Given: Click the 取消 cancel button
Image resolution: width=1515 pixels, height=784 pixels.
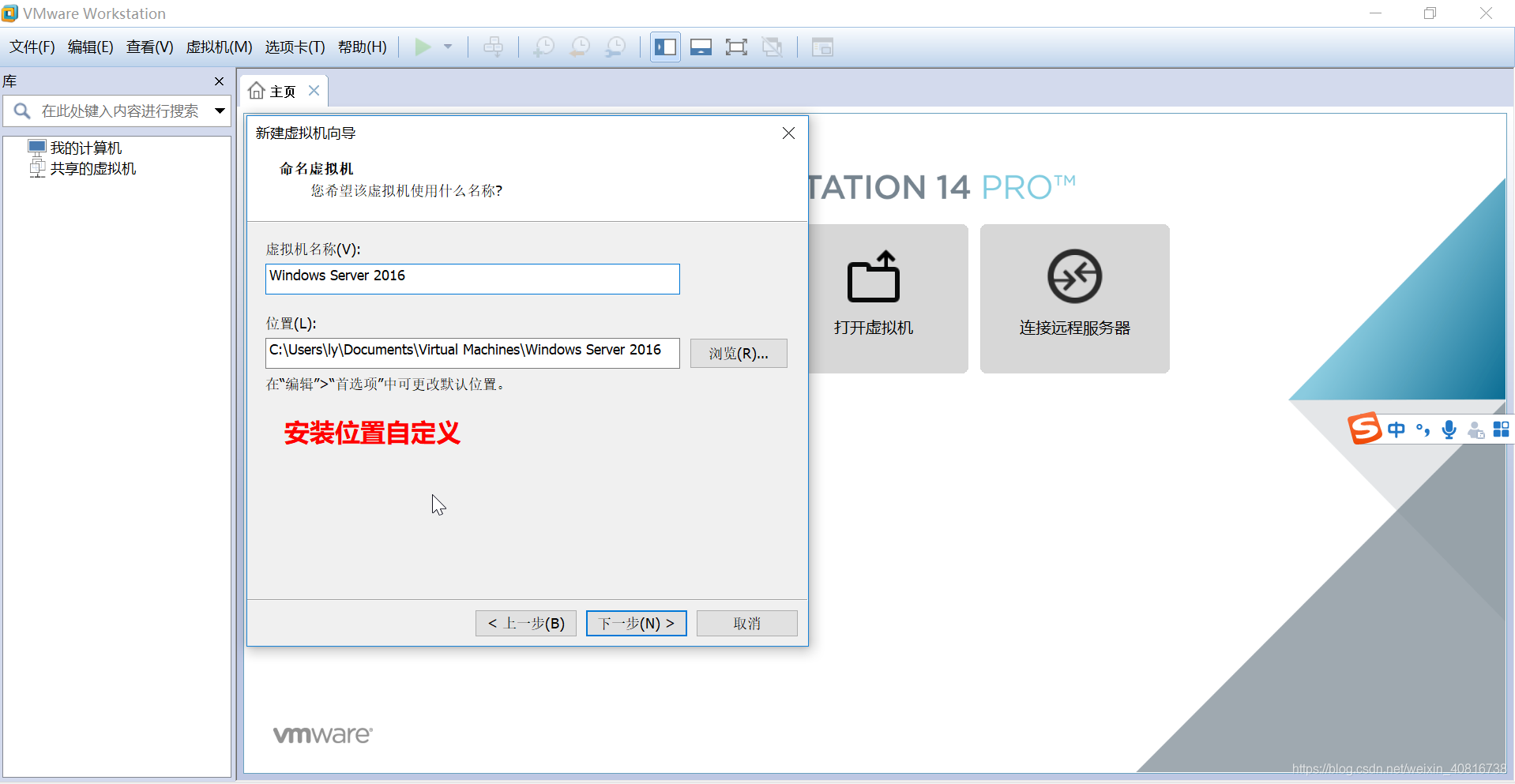Looking at the screenshot, I should pos(747,624).
